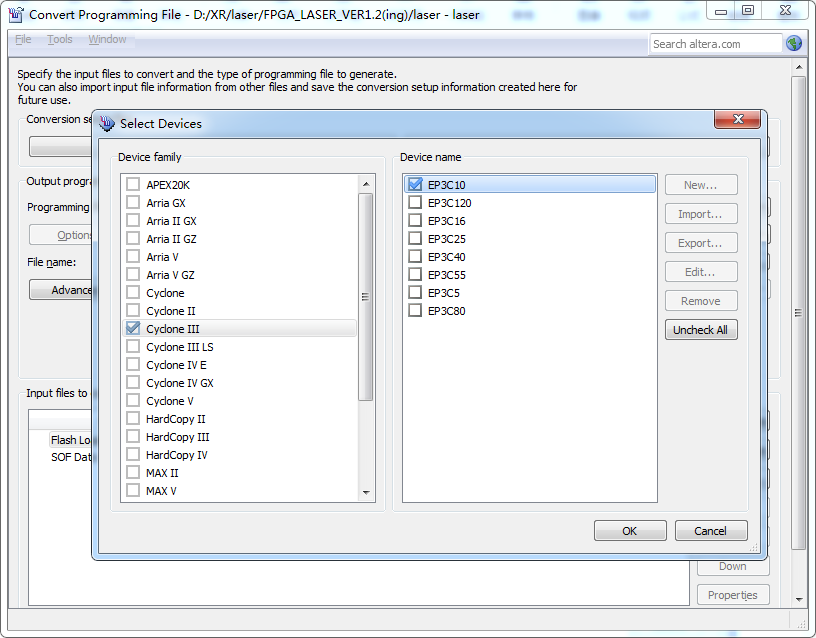Check the APEX20K device family
The image size is (816, 638).
point(133,184)
